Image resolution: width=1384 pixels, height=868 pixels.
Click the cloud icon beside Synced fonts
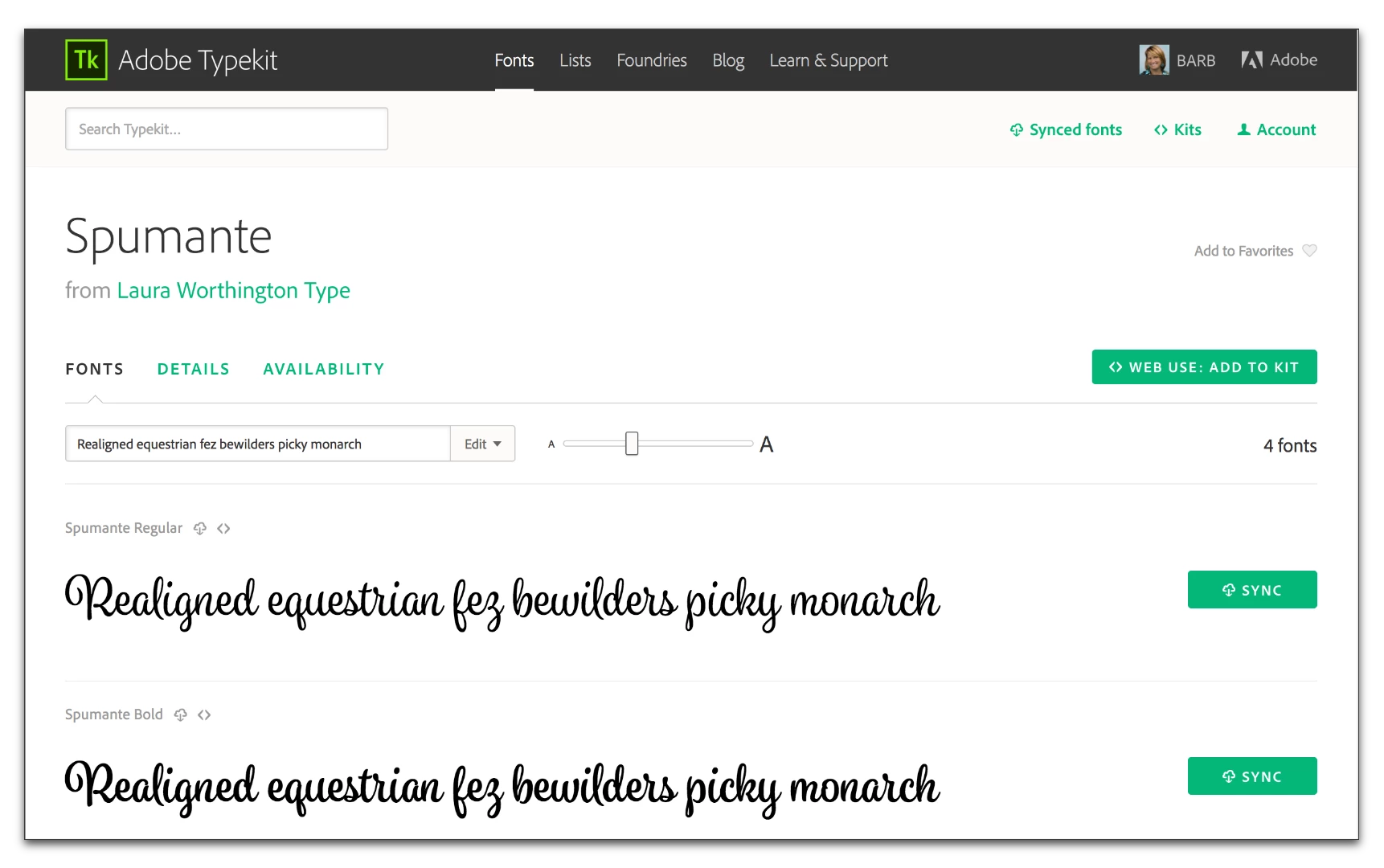point(1017,130)
